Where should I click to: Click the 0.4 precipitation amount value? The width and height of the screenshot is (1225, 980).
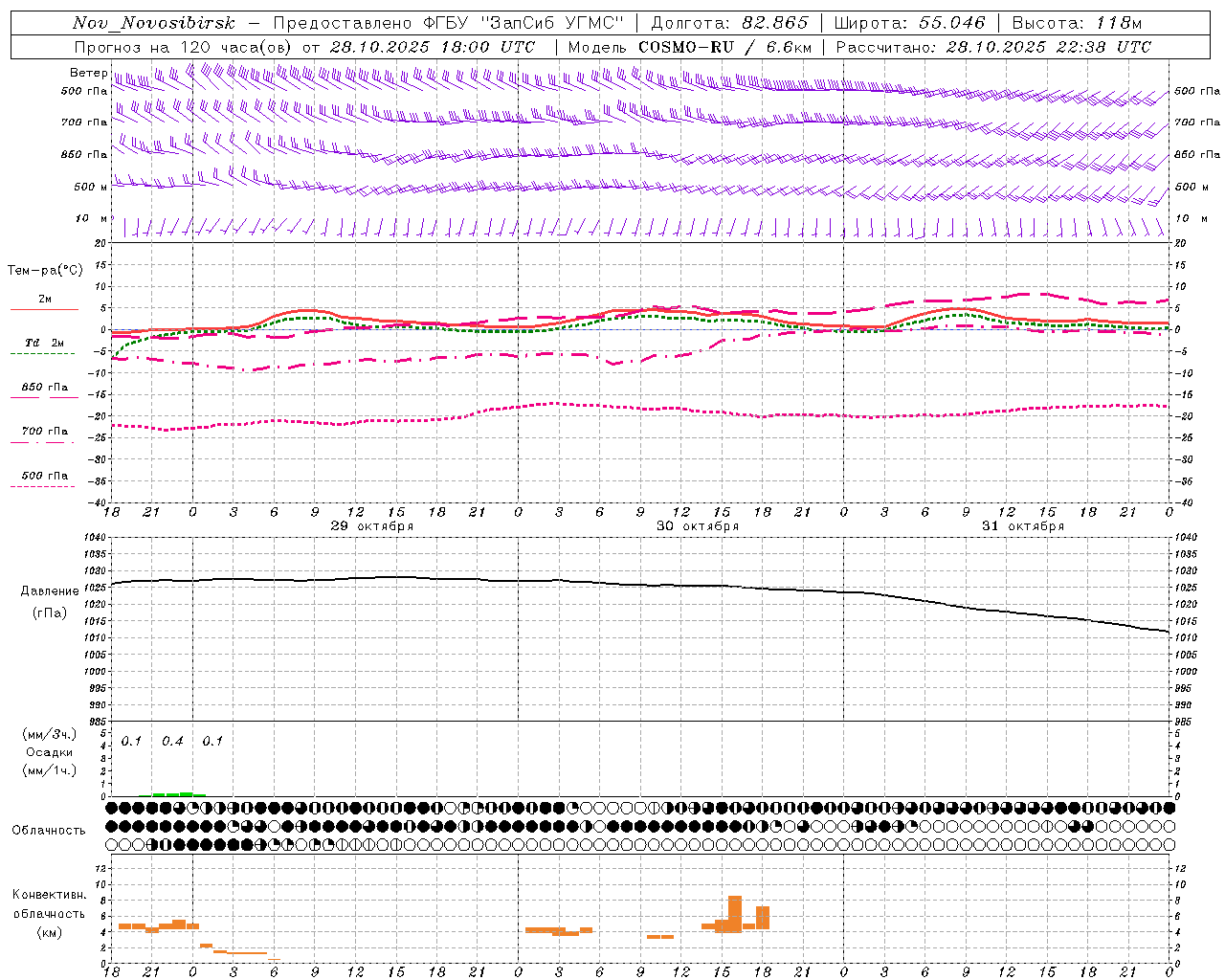pos(172,742)
